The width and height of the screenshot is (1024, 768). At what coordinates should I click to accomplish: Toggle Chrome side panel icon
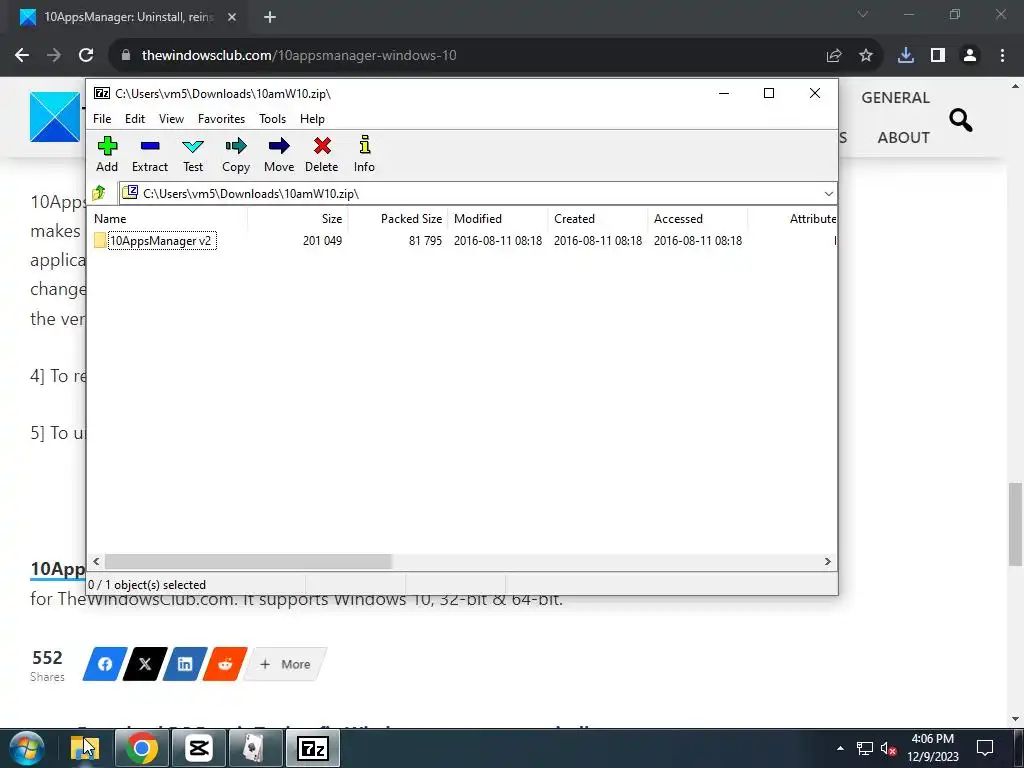tap(938, 56)
